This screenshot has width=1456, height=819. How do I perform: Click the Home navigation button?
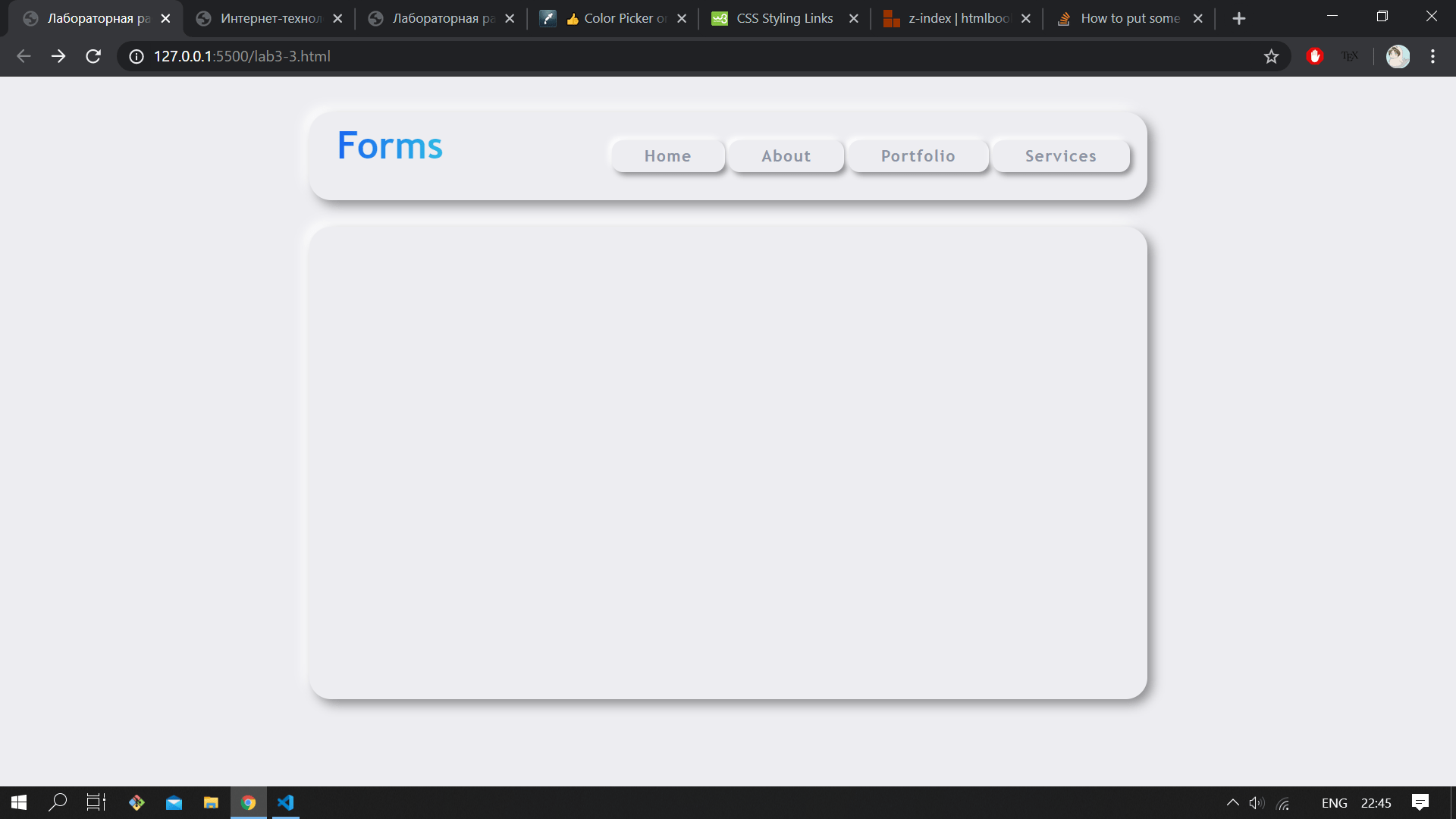[x=667, y=156]
